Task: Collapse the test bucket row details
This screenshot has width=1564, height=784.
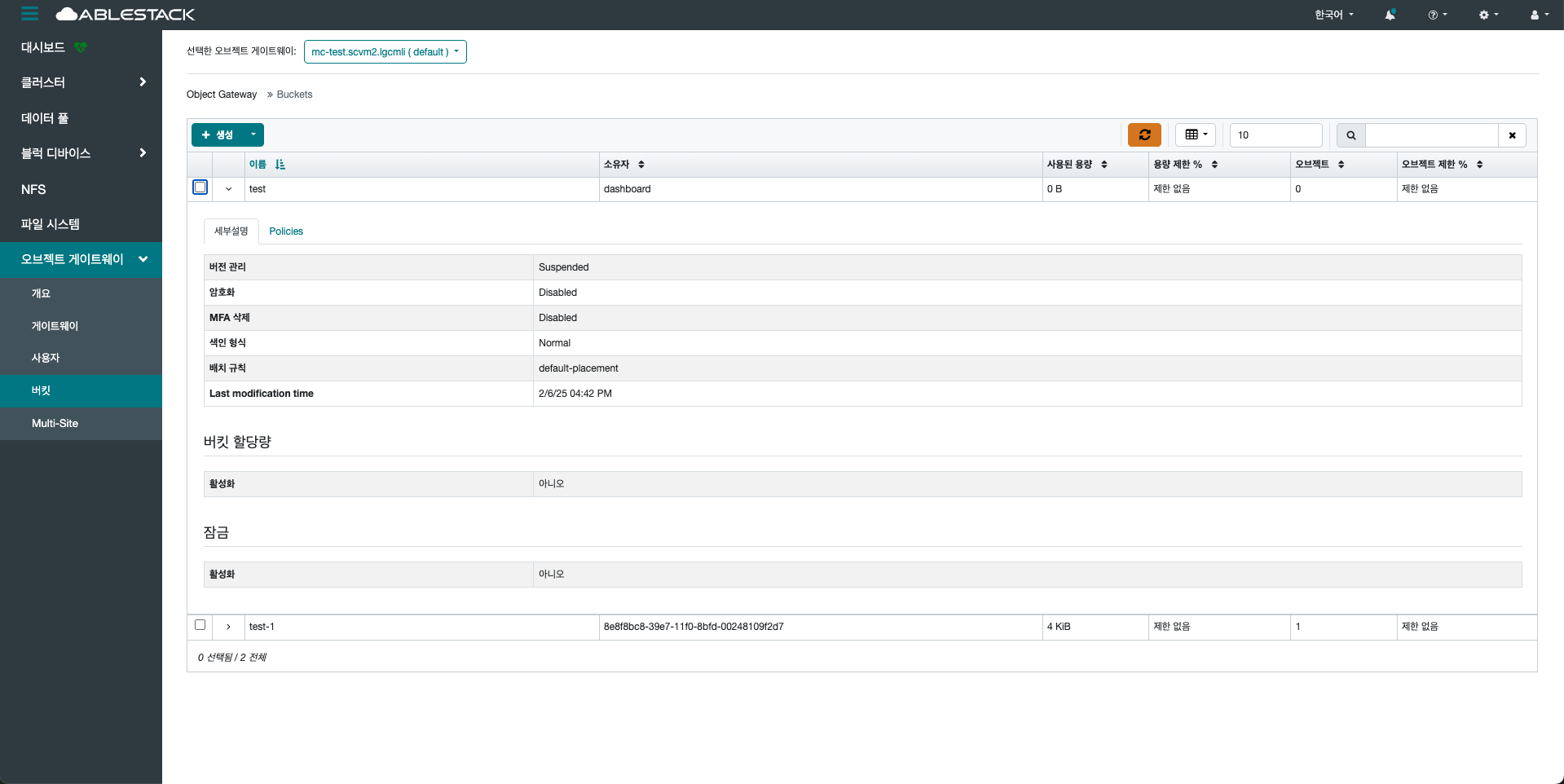Action: click(x=228, y=189)
